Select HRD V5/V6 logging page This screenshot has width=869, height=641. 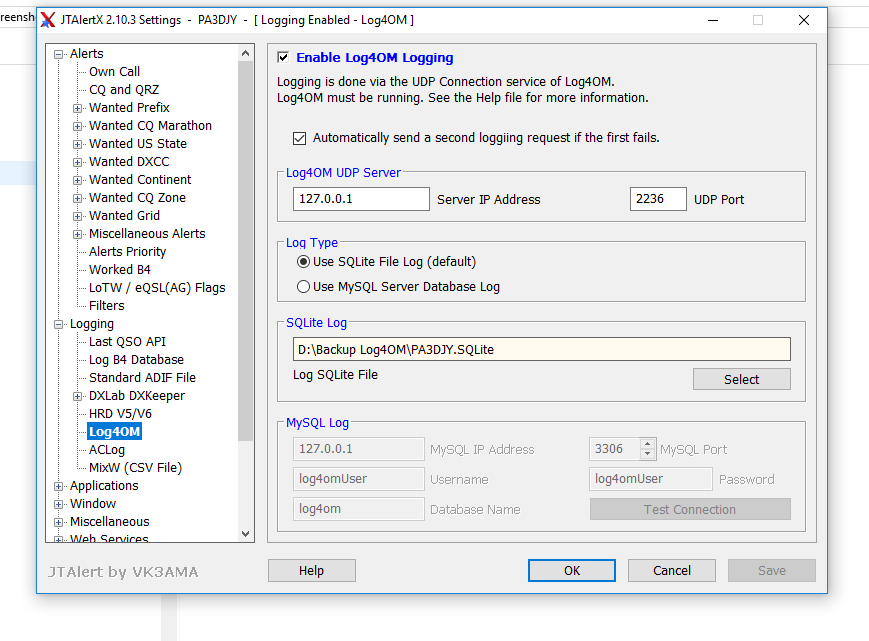(120, 414)
